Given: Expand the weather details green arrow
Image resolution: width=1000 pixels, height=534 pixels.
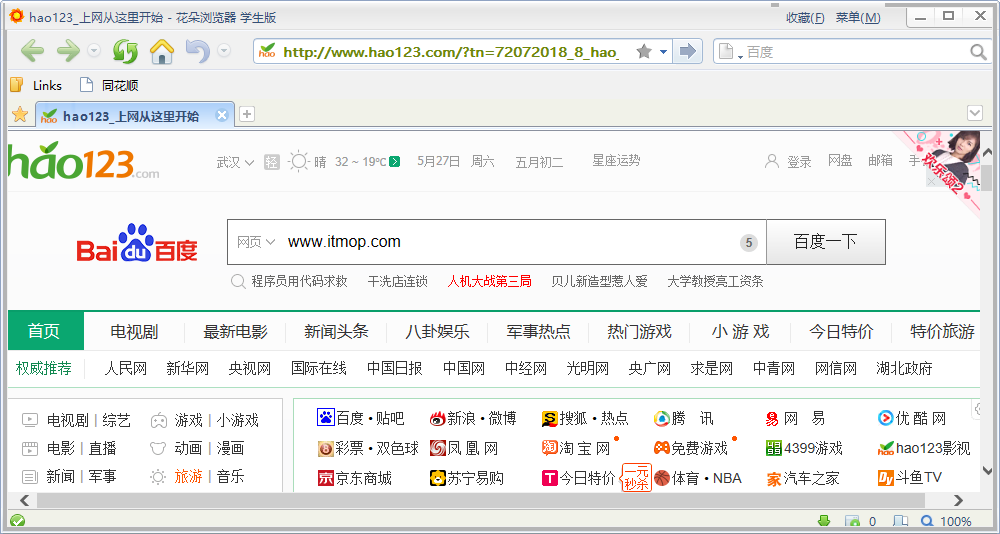Looking at the screenshot, I should [394, 162].
